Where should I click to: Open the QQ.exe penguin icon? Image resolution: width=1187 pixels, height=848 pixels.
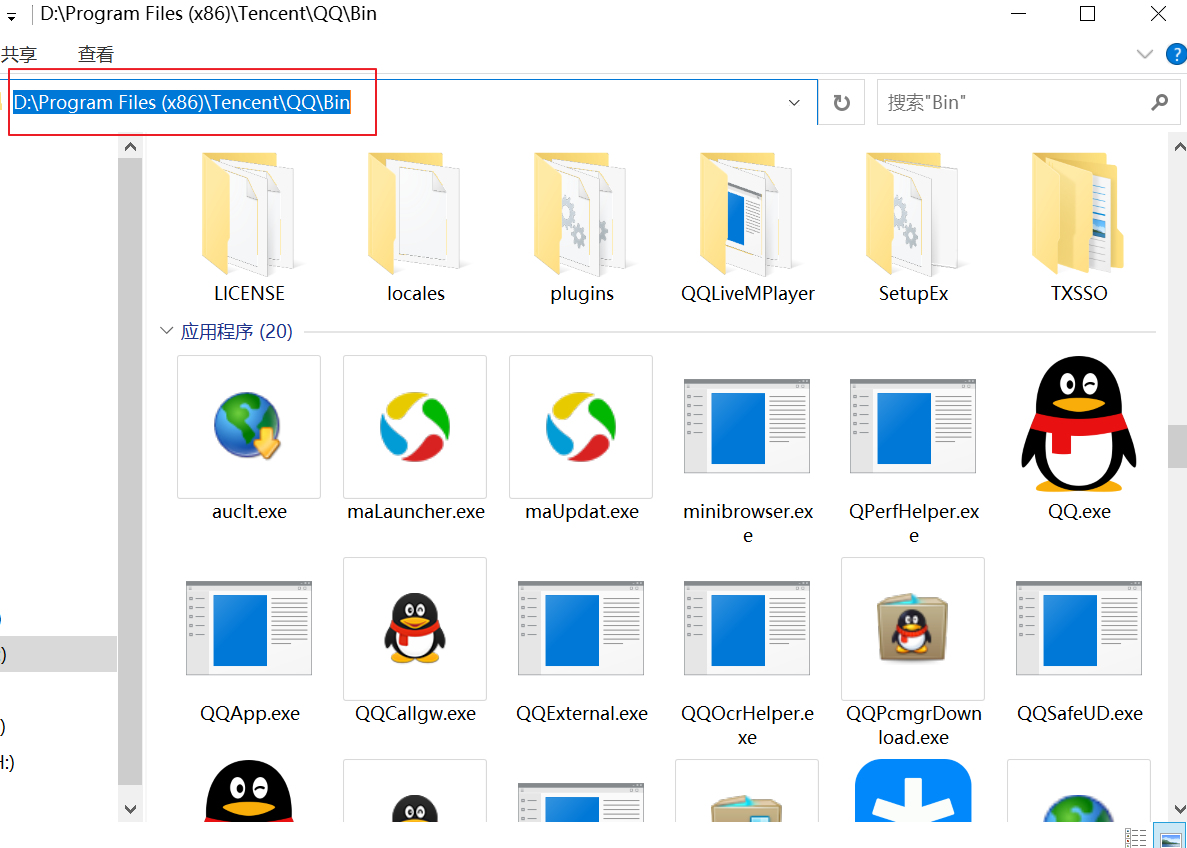[1079, 426]
